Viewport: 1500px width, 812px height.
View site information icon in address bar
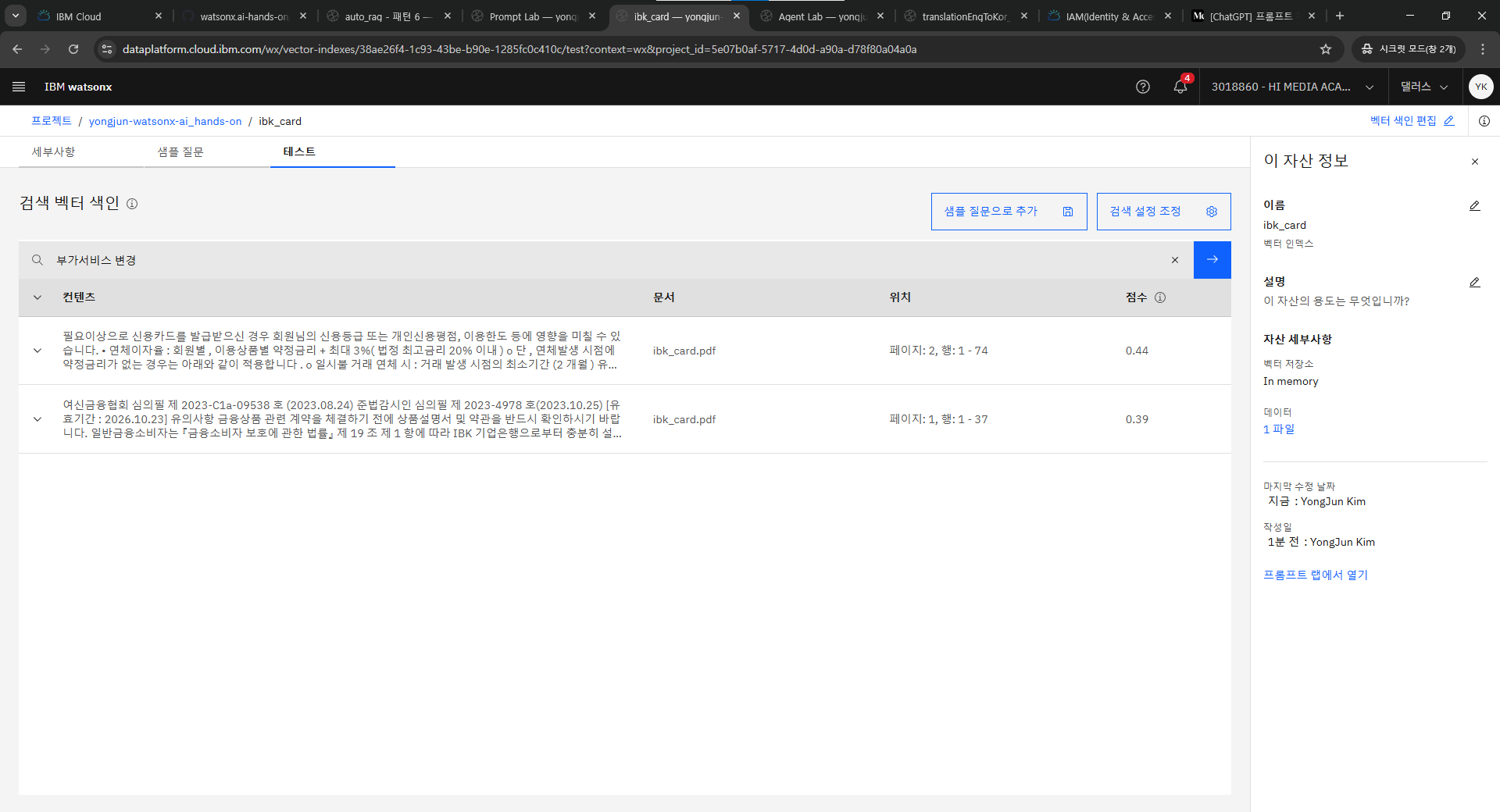click(107, 49)
